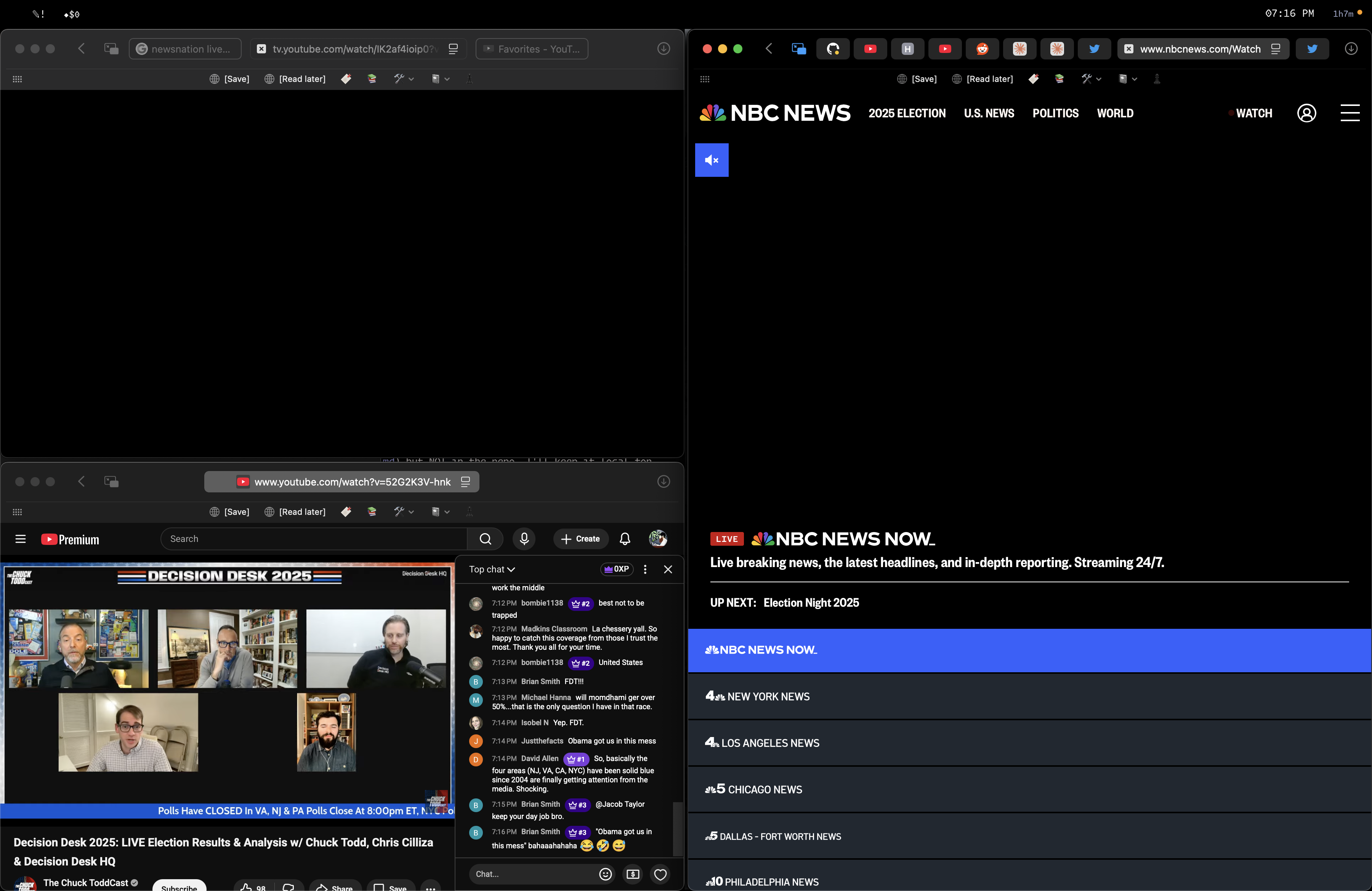Select the Reddit tab icon
Viewport: 1372px width, 891px height.
point(982,48)
